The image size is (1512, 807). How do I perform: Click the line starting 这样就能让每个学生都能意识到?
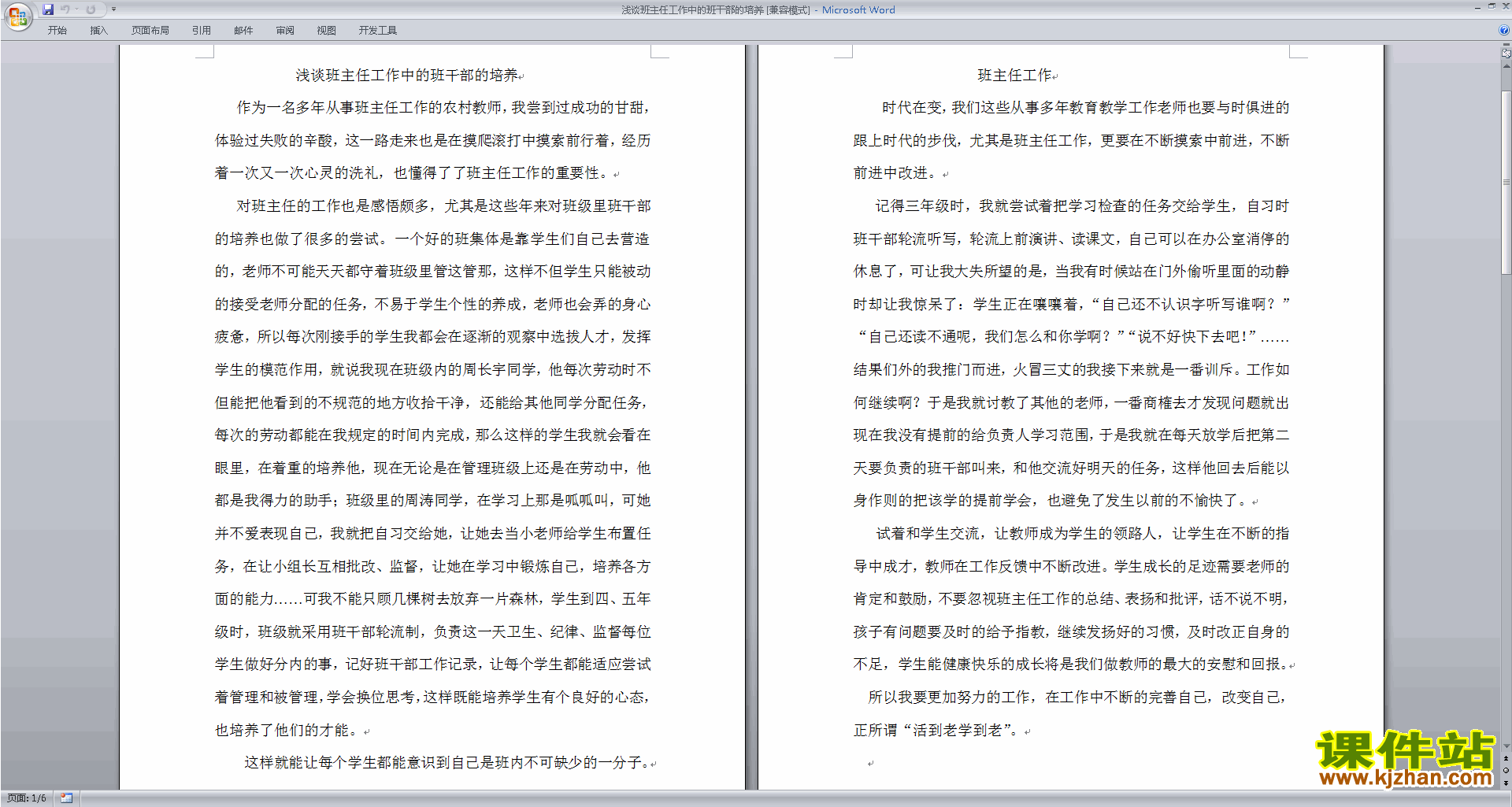pyautogui.click(x=447, y=763)
